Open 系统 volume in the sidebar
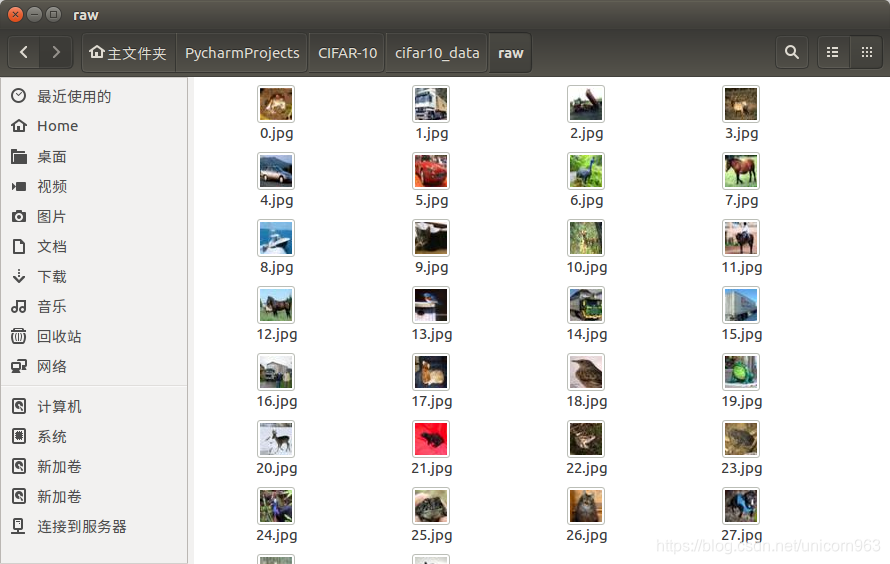 [94, 436]
